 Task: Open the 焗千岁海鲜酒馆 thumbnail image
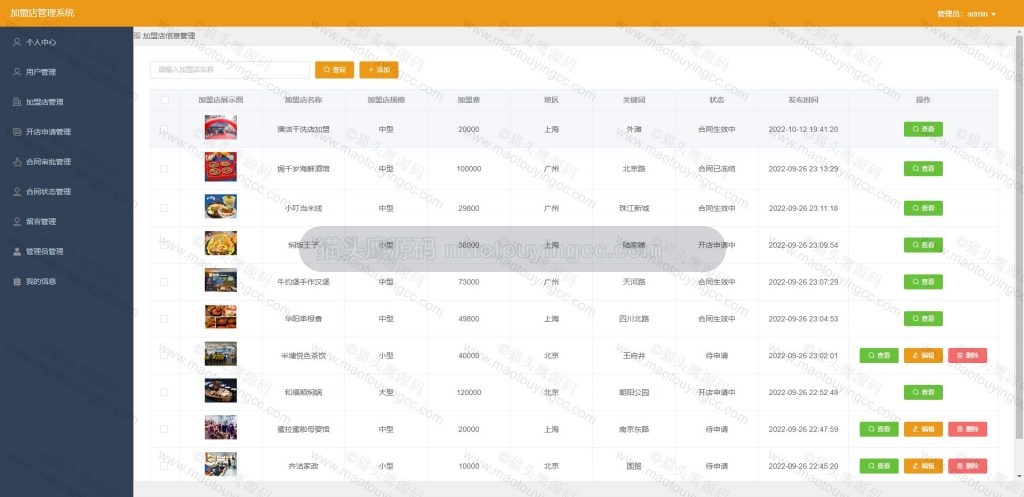pyautogui.click(x=221, y=167)
